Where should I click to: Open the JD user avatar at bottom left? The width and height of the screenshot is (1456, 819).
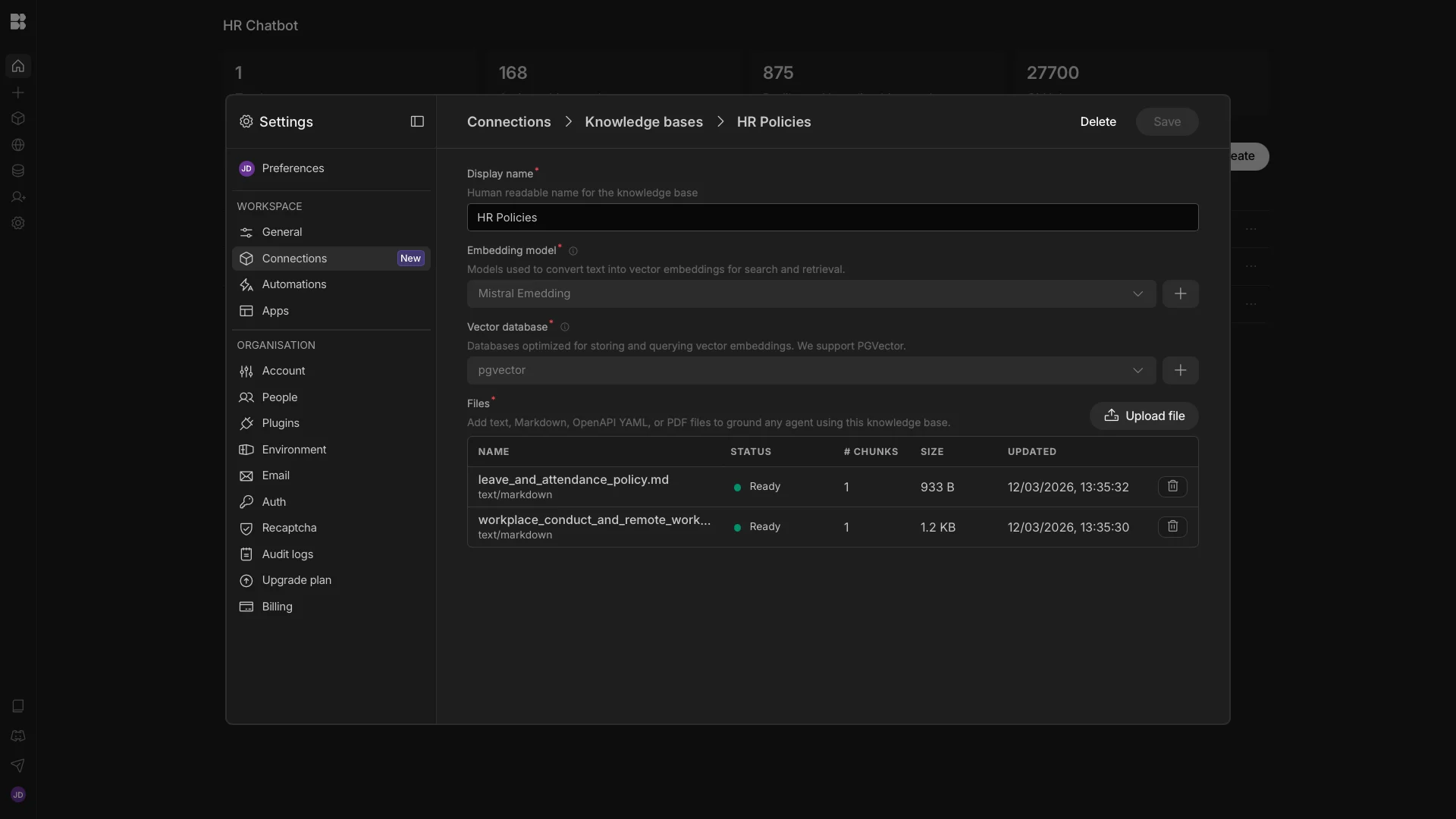(x=18, y=795)
